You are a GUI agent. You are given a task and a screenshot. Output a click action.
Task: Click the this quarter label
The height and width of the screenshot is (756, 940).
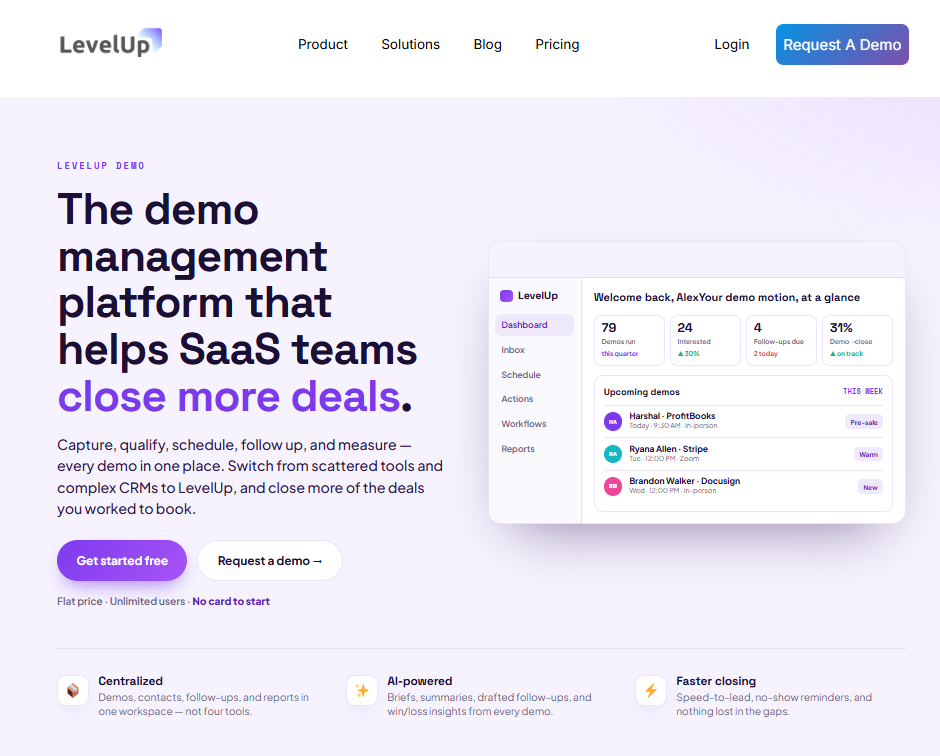click(620, 354)
